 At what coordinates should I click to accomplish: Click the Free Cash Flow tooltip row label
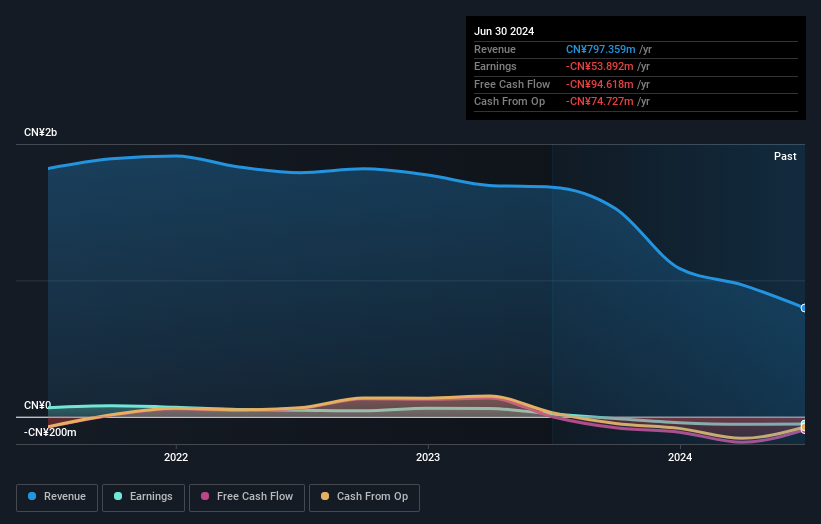pyautogui.click(x=512, y=84)
